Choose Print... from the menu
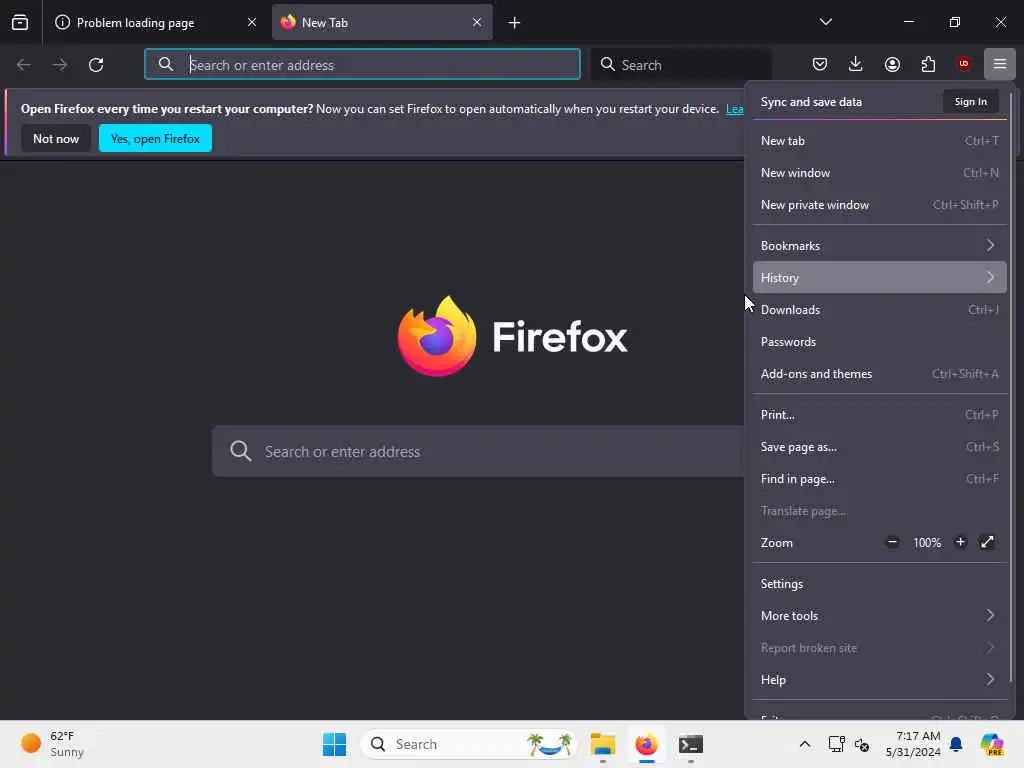The image size is (1024, 768). [x=879, y=415]
